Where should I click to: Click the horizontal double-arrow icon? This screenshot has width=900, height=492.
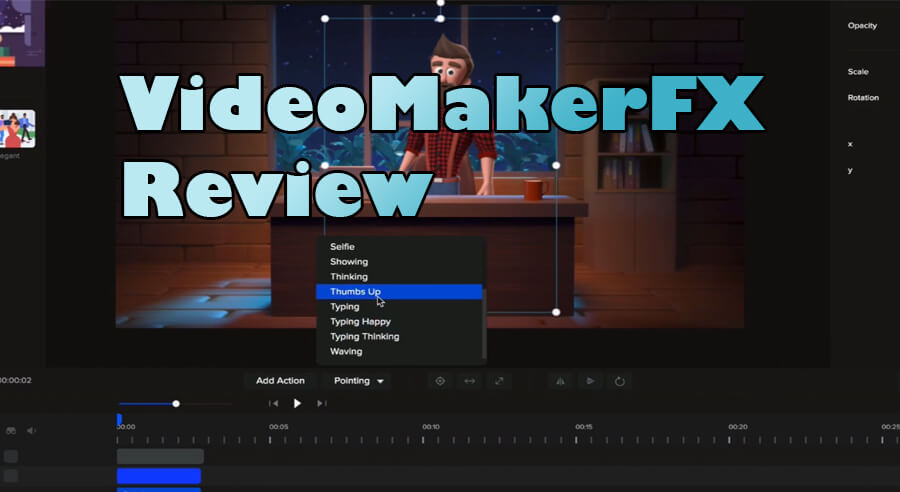point(470,381)
